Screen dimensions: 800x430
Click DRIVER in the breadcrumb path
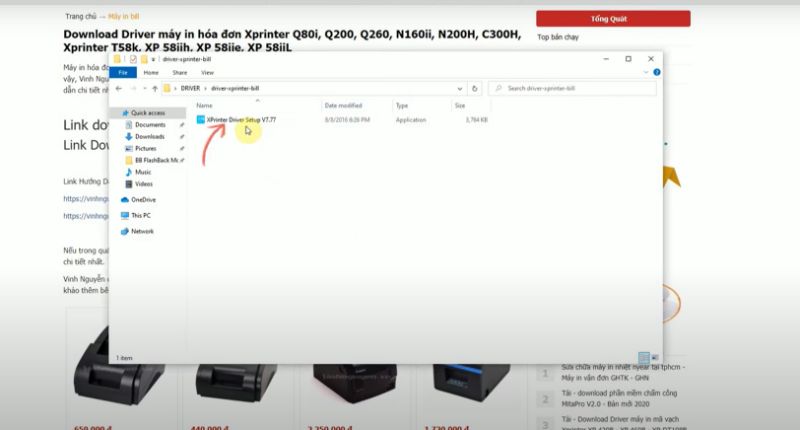[190, 88]
